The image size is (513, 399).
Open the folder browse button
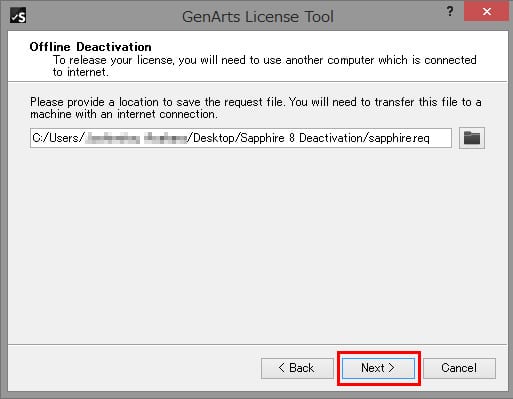(x=472, y=138)
